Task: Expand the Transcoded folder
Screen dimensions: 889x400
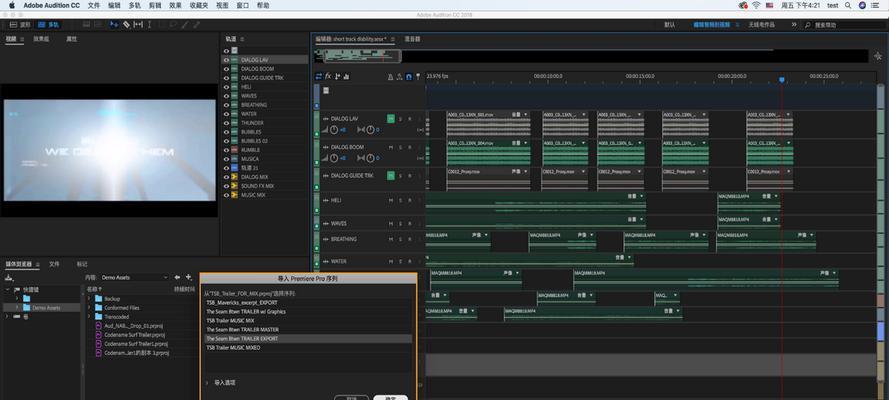Action: (89, 317)
